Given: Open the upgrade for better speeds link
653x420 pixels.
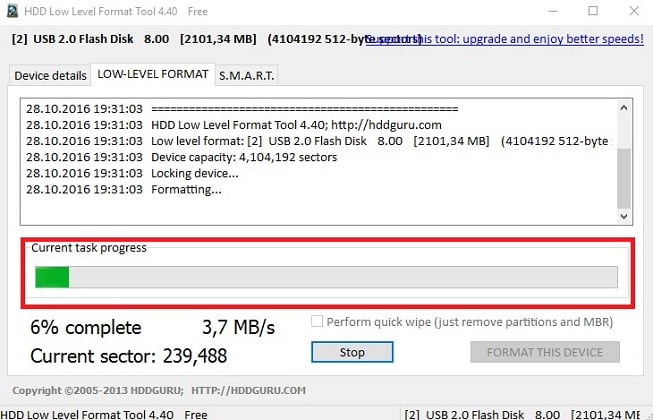Looking at the screenshot, I should tap(506, 38).
